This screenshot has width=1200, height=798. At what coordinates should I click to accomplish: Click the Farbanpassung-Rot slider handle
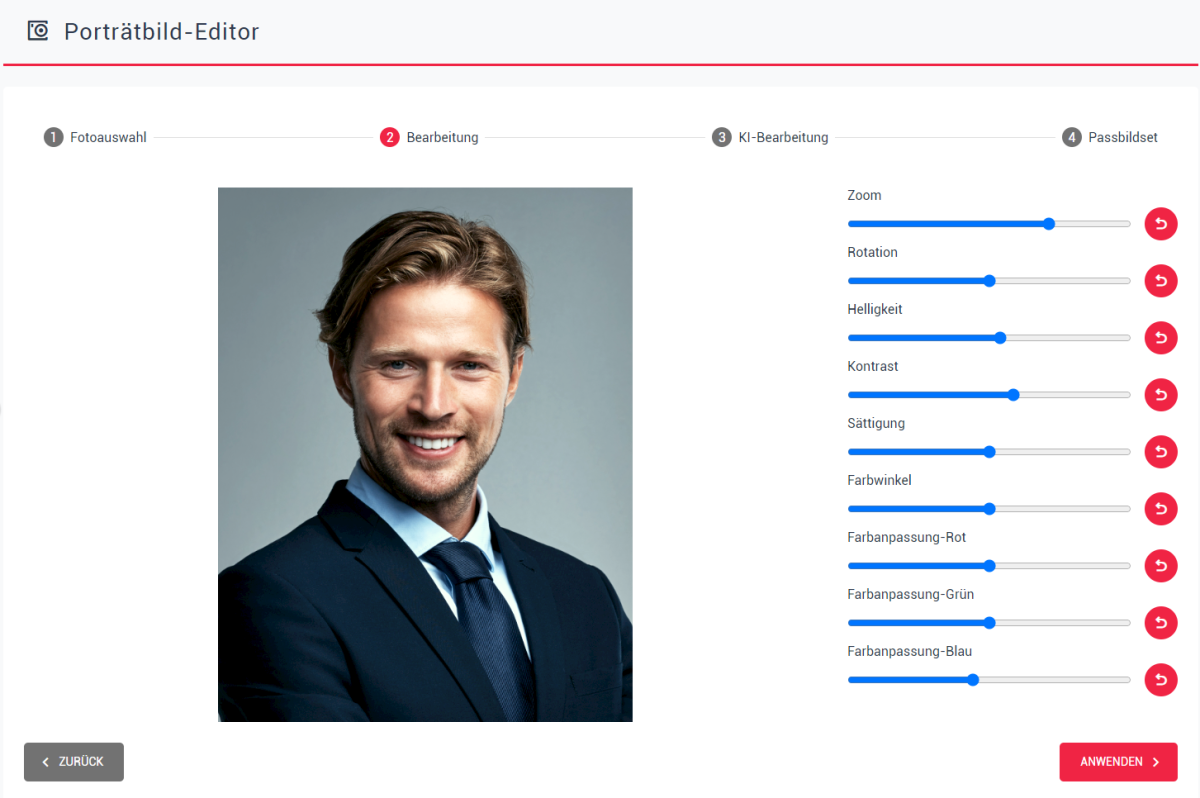(x=990, y=566)
